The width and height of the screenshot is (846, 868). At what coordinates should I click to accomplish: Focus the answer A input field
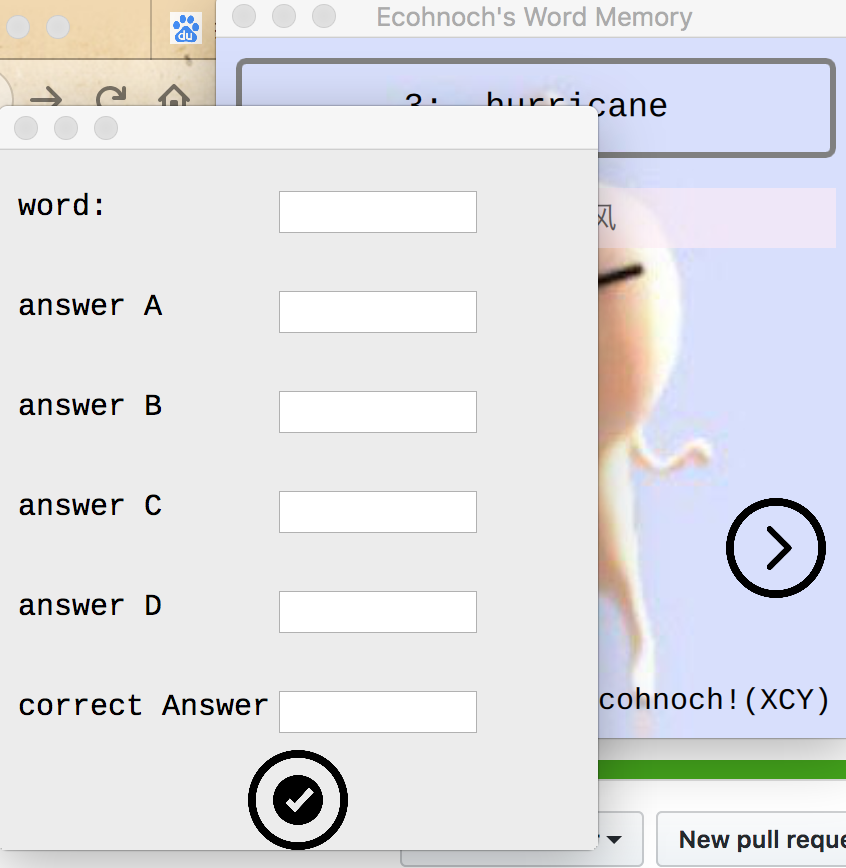(x=378, y=312)
